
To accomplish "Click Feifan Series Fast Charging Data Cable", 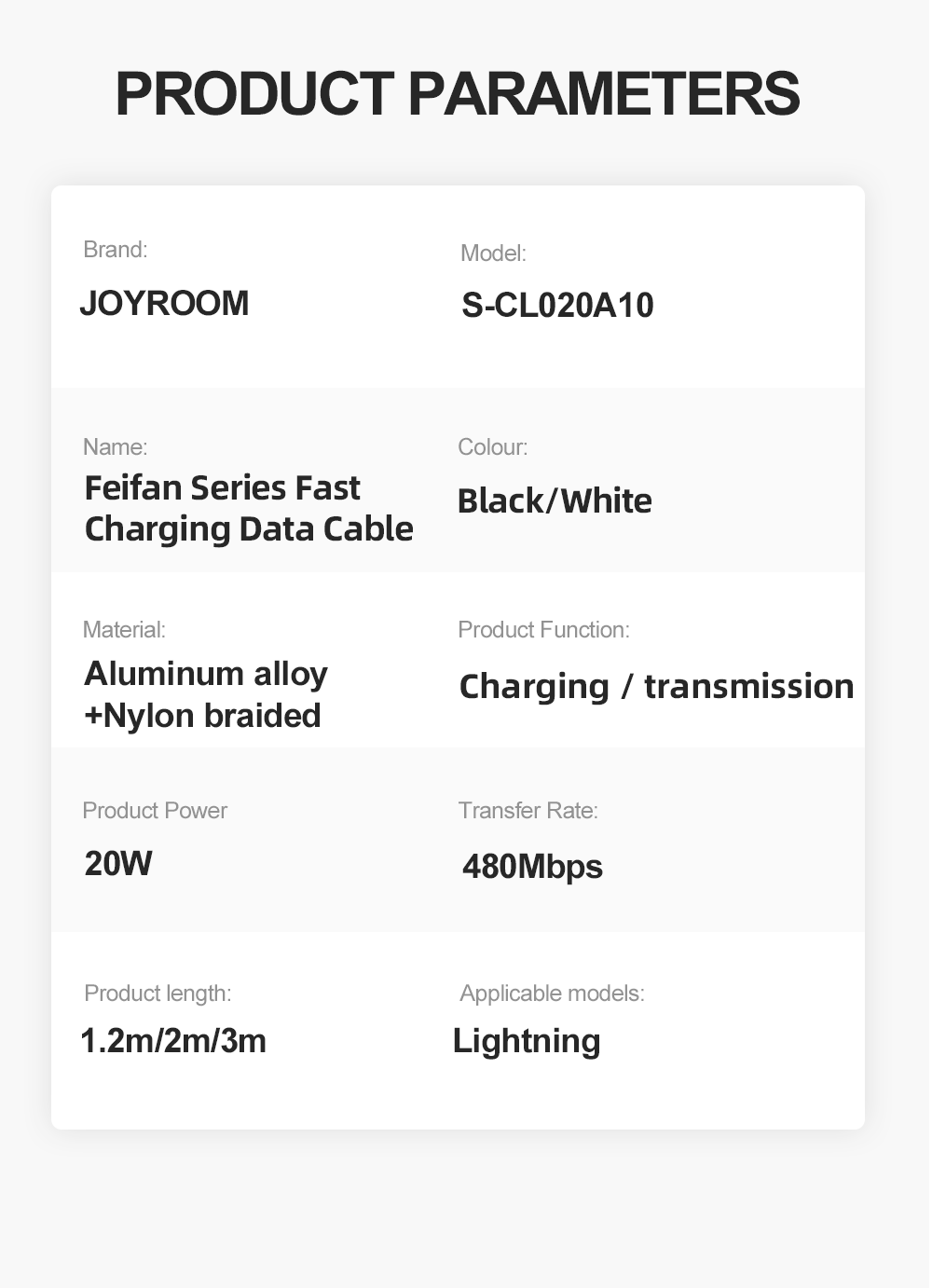I will click(248, 509).
